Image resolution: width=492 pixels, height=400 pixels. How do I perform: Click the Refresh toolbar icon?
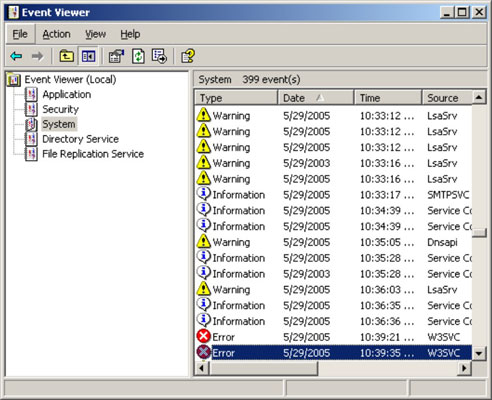[138, 56]
